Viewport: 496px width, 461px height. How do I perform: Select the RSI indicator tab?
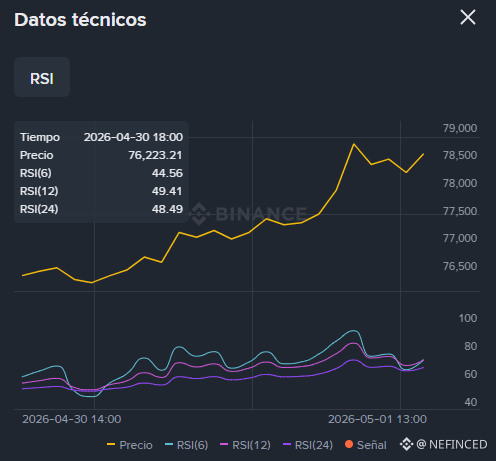click(42, 77)
